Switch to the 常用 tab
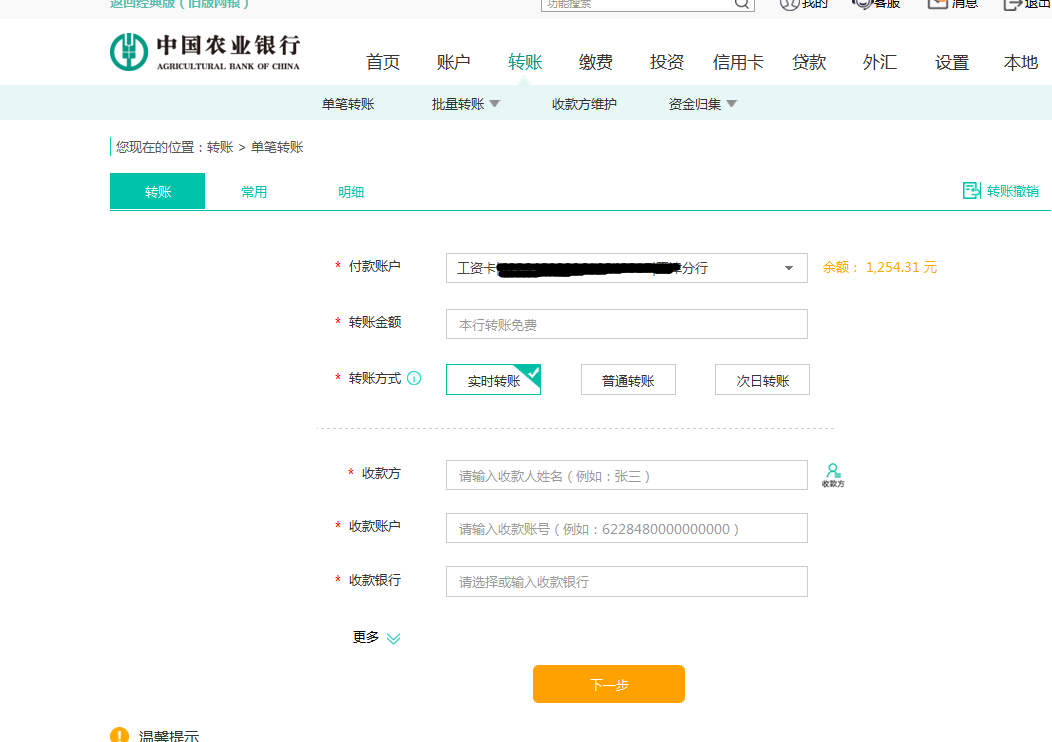Viewport: 1052px width, 742px height. click(x=254, y=190)
